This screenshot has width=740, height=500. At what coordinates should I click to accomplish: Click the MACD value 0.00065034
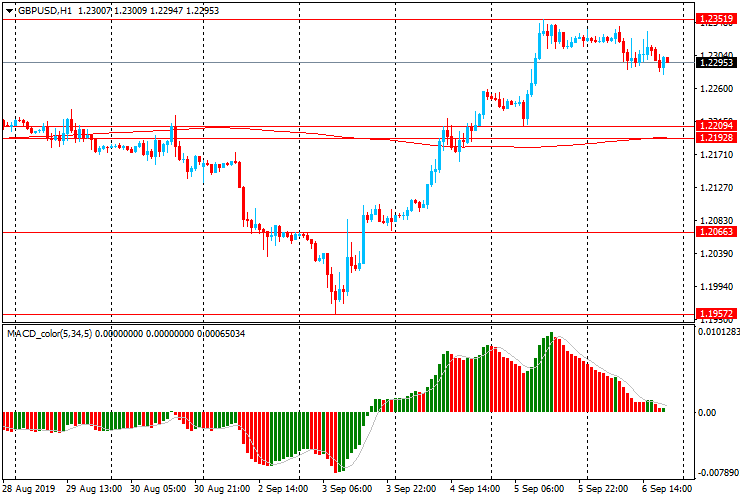[221, 334]
